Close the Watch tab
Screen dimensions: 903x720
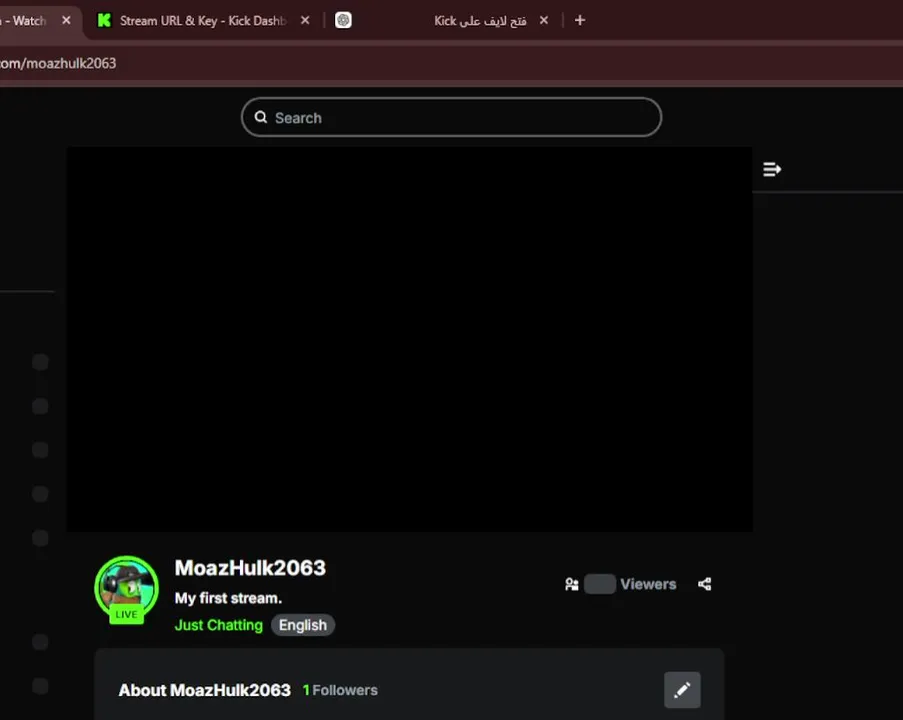pyautogui.click(x=66, y=20)
